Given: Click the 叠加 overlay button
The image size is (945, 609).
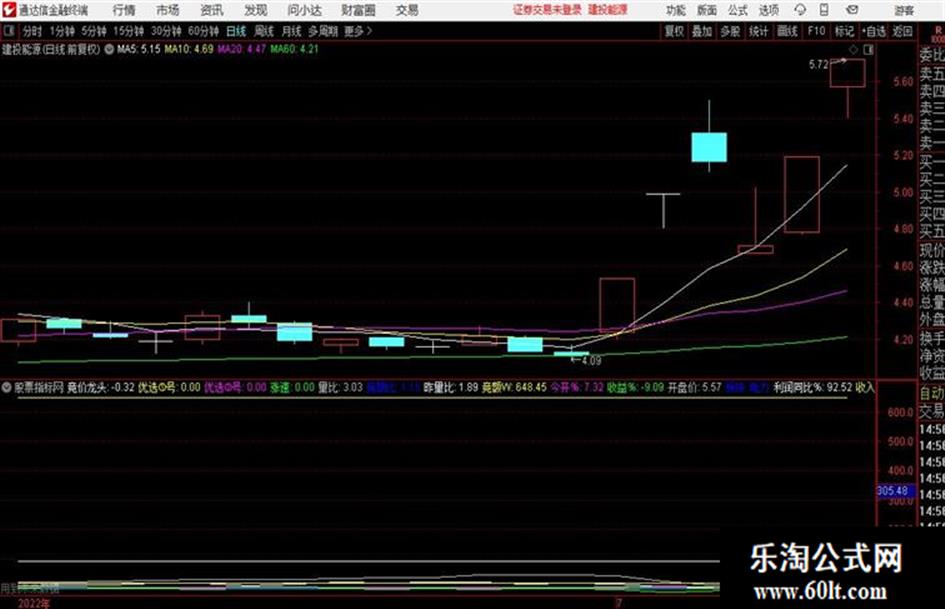Looking at the screenshot, I should (702, 31).
